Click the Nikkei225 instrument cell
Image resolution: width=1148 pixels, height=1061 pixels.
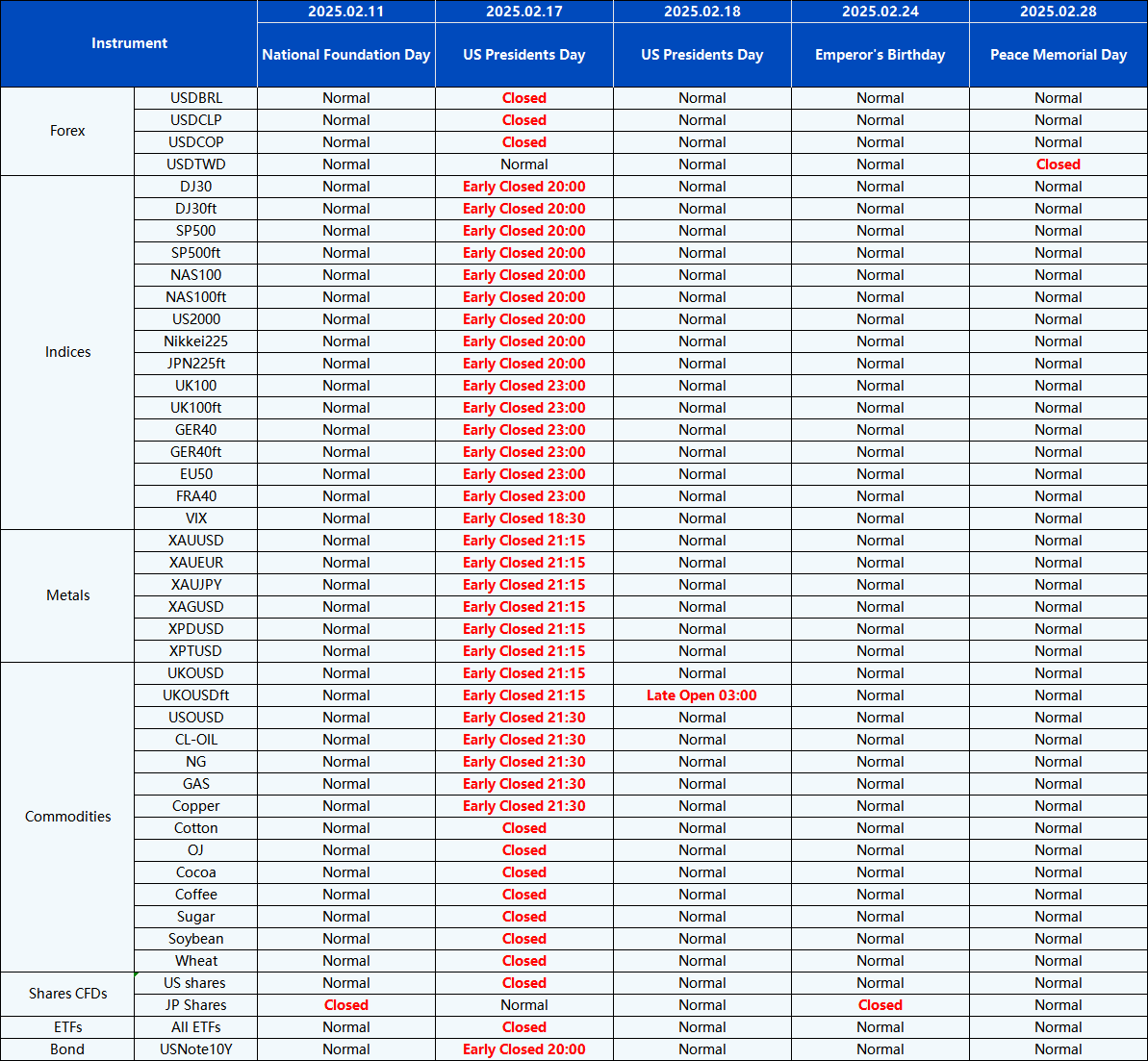point(196,341)
